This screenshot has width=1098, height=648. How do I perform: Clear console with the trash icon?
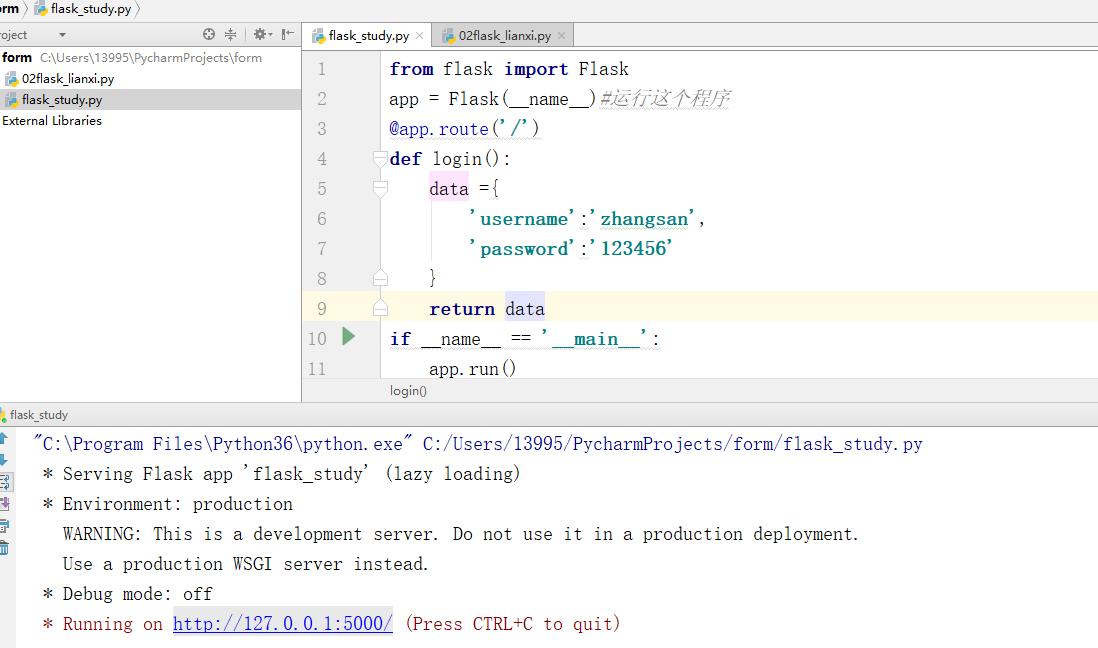pyautogui.click(x=4, y=548)
